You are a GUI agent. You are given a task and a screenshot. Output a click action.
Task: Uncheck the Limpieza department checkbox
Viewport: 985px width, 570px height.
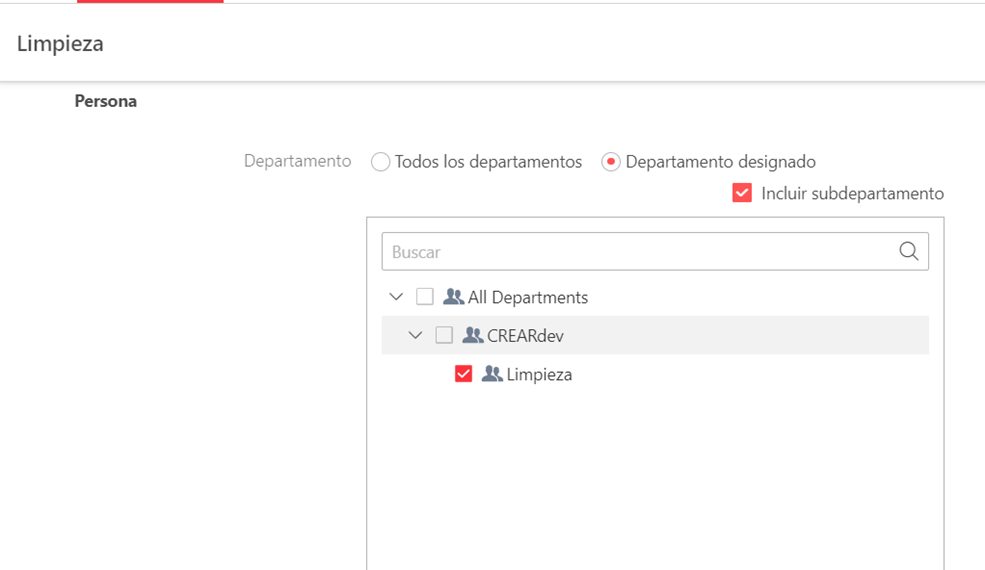click(463, 374)
